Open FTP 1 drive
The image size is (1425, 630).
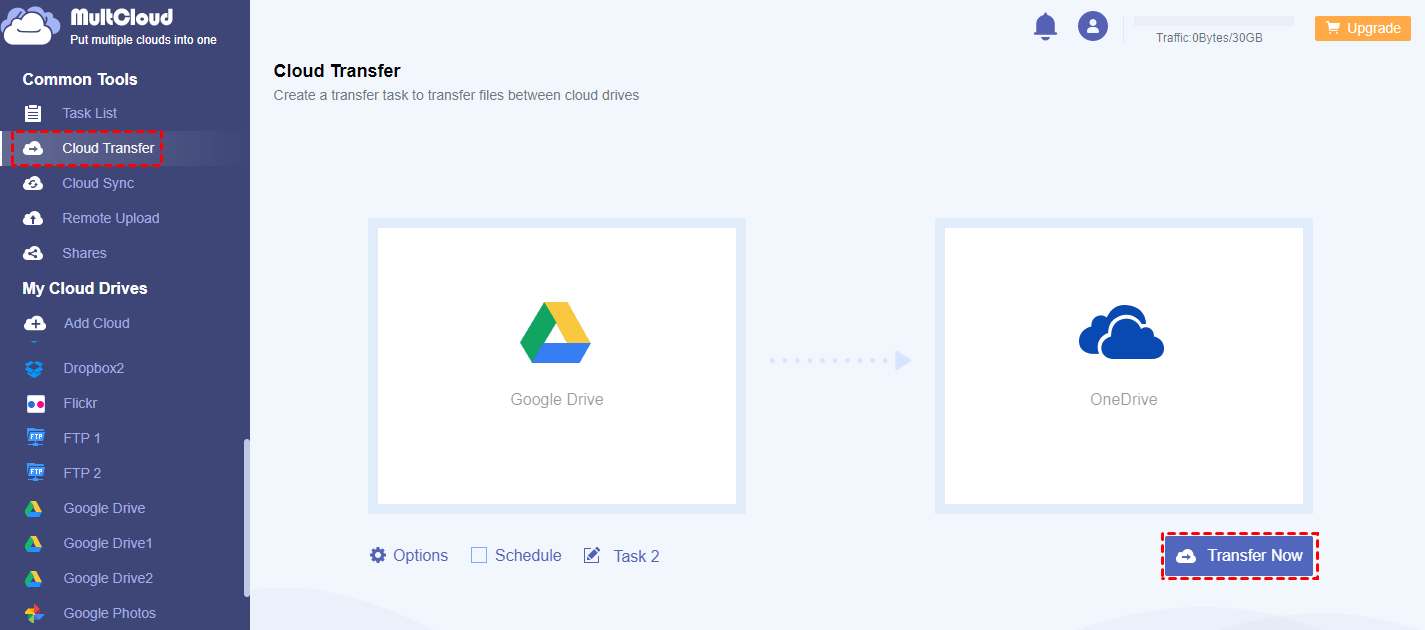coord(82,438)
